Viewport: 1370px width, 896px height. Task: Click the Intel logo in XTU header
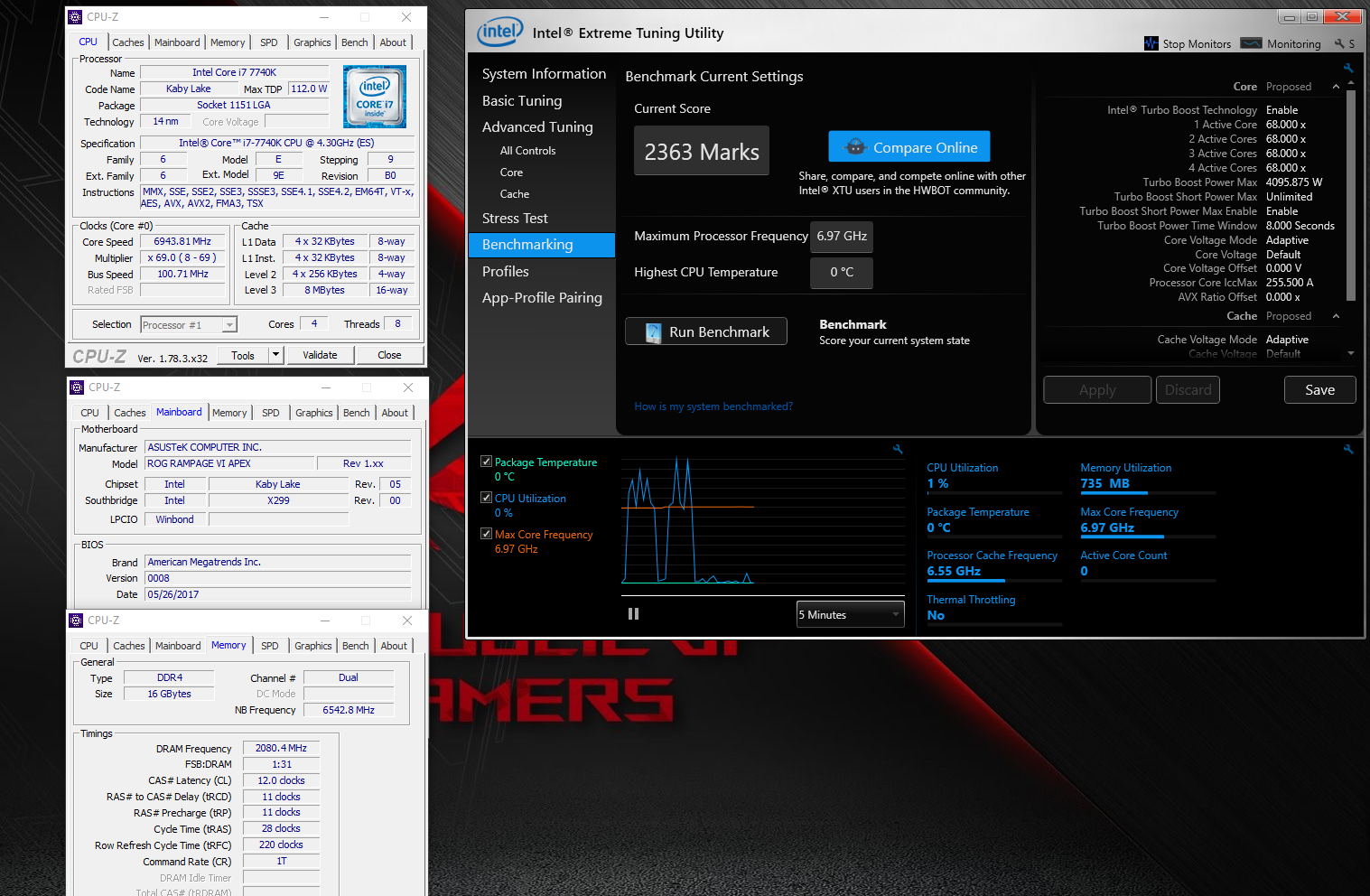(499, 33)
